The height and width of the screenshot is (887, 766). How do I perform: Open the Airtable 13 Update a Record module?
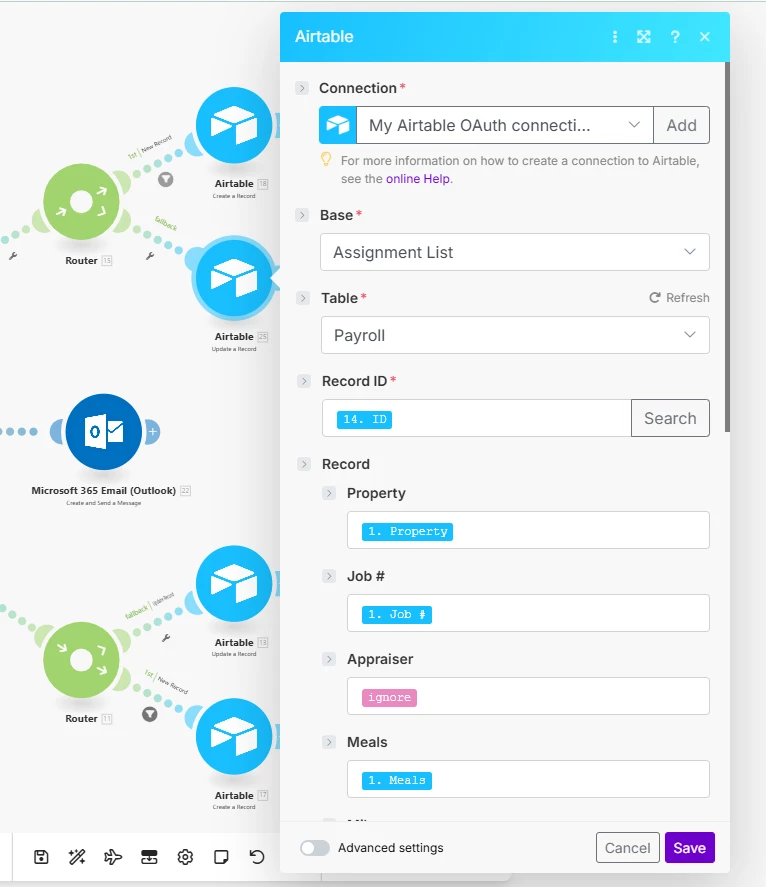(234, 584)
